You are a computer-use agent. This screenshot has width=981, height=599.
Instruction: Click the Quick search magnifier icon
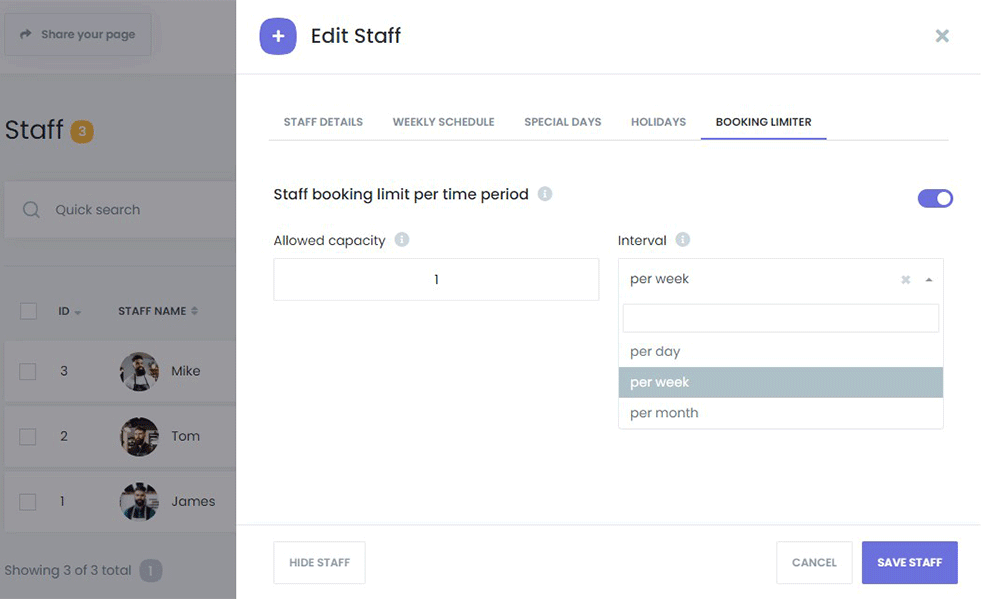(x=32, y=210)
